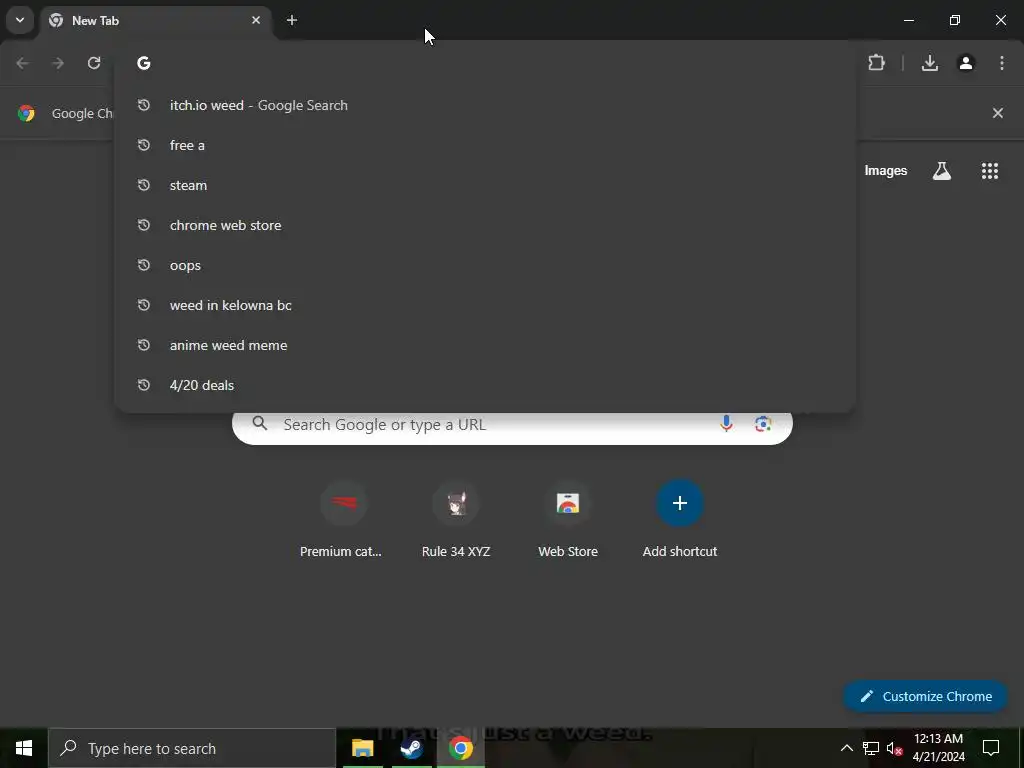Screen dimensions: 1024x768
Task: Show hidden system tray icons
Action: [846, 748]
